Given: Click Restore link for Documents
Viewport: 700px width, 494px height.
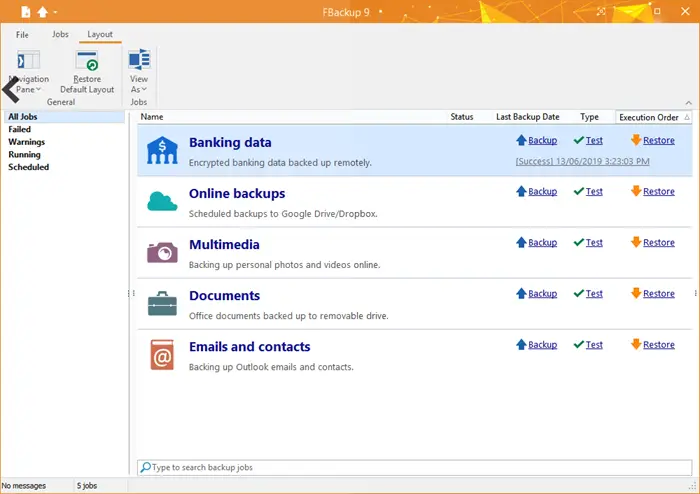Looking at the screenshot, I should pos(658,294).
